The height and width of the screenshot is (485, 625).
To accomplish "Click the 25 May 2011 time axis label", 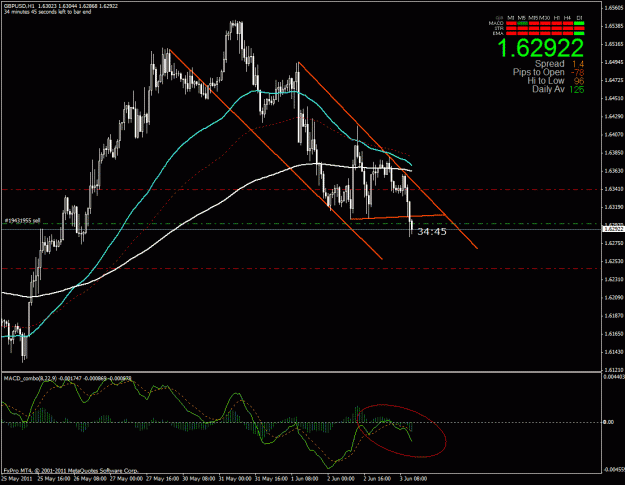I will [x=17, y=478].
